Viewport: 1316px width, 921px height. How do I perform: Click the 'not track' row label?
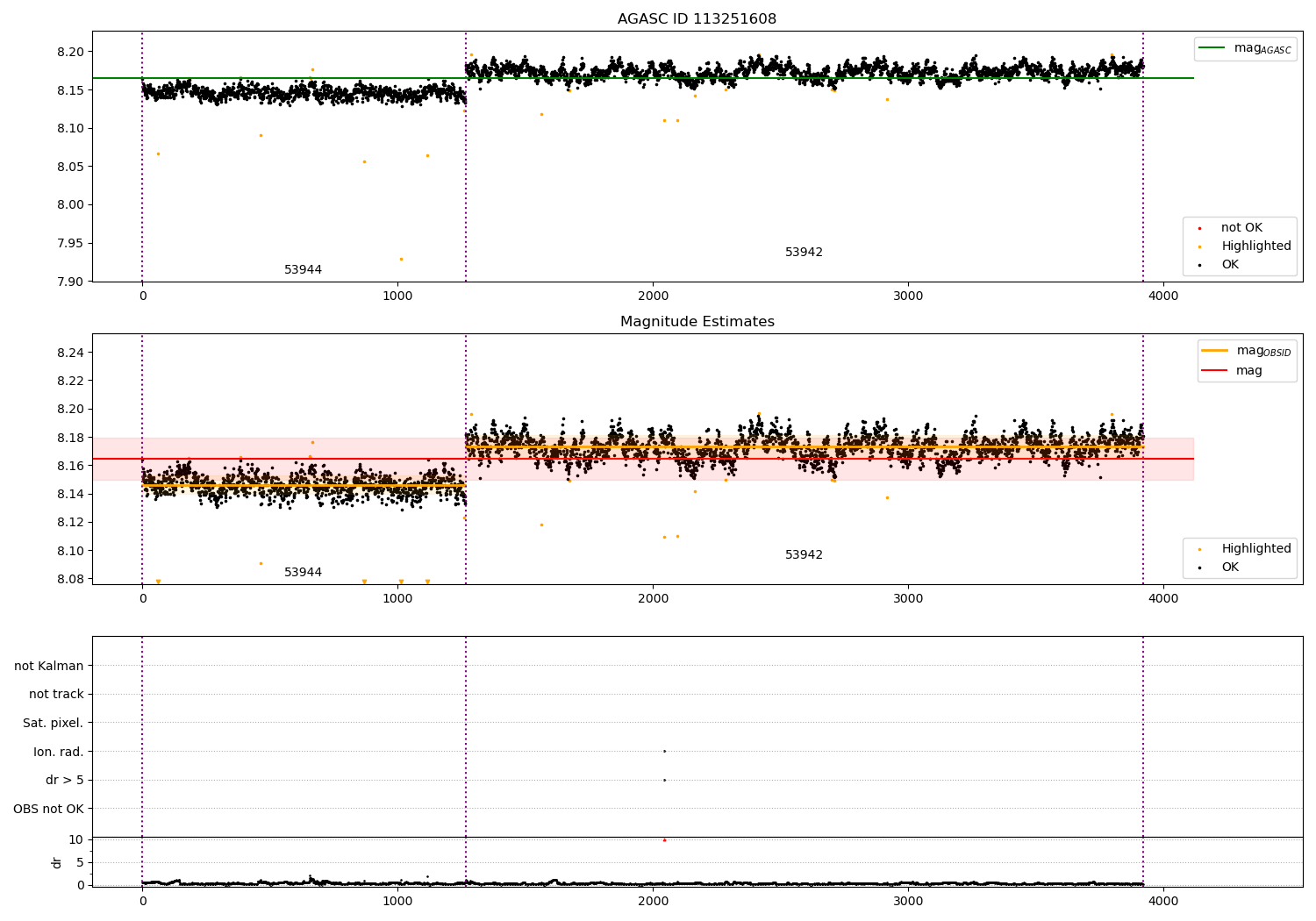pyautogui.click(x=56, y=695)
